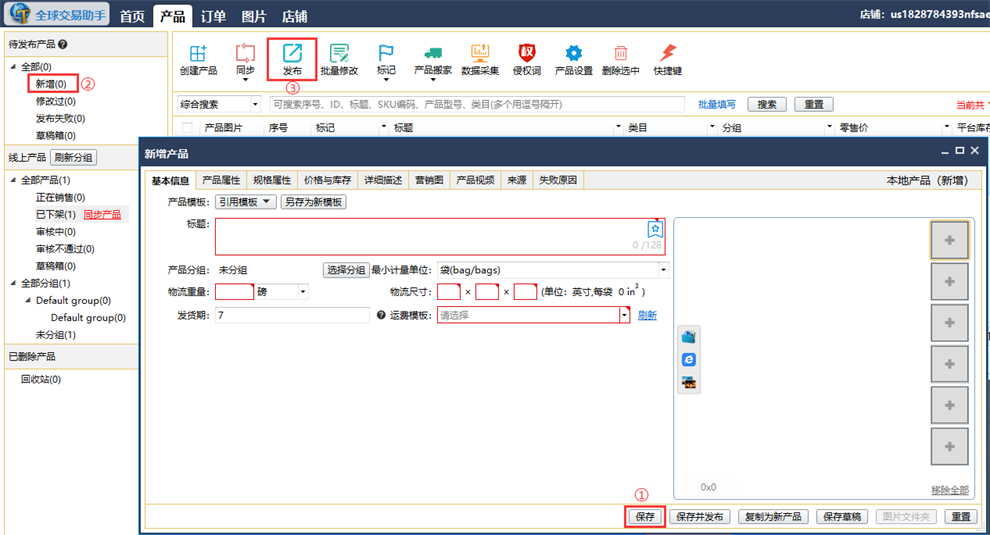Screen dimensions: 990x535
Task: Switch to the 详细描述 tab
Action: coord(383,180)
